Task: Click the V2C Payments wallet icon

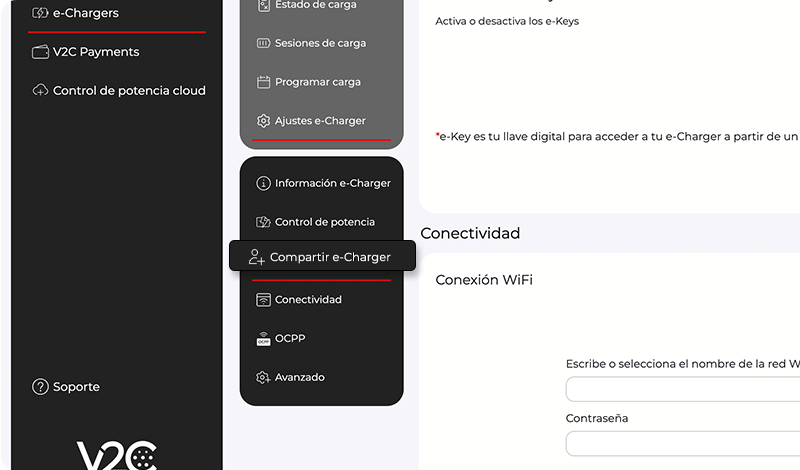Action: pyautogui.click(x=40, y=52)
